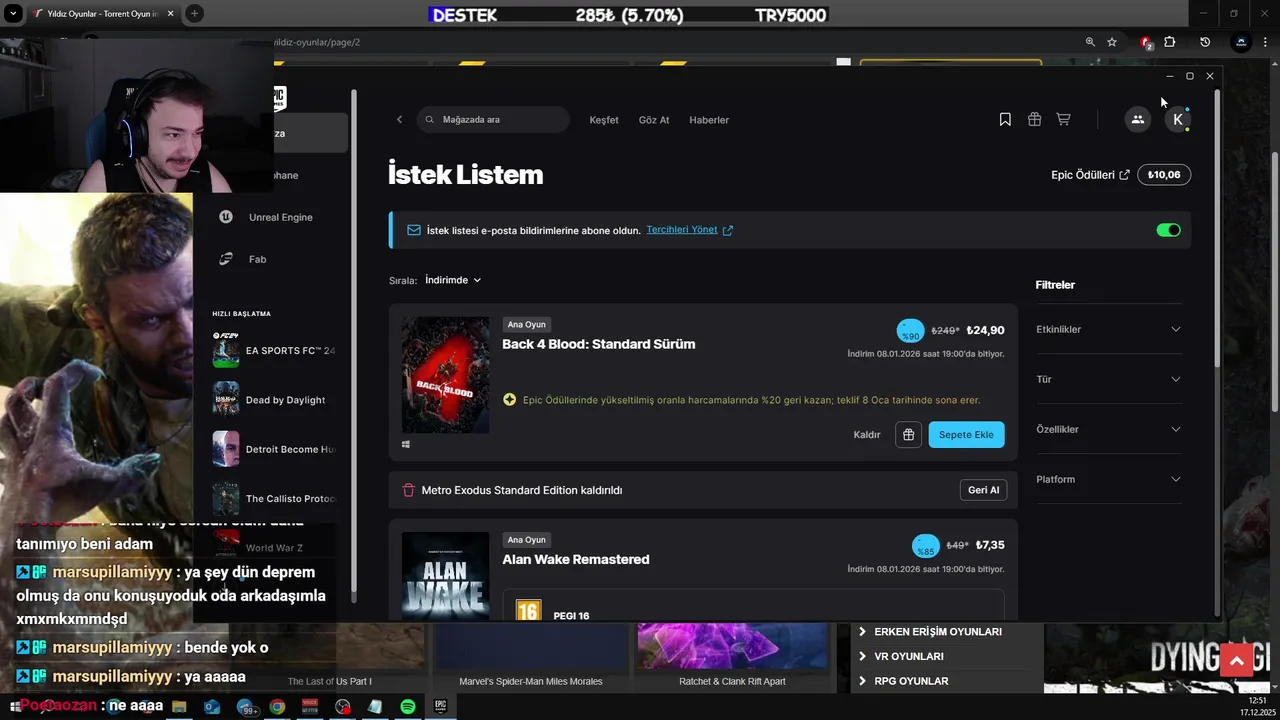Click Back 4 Blood cover thumbnail

(x=445, y=375)
